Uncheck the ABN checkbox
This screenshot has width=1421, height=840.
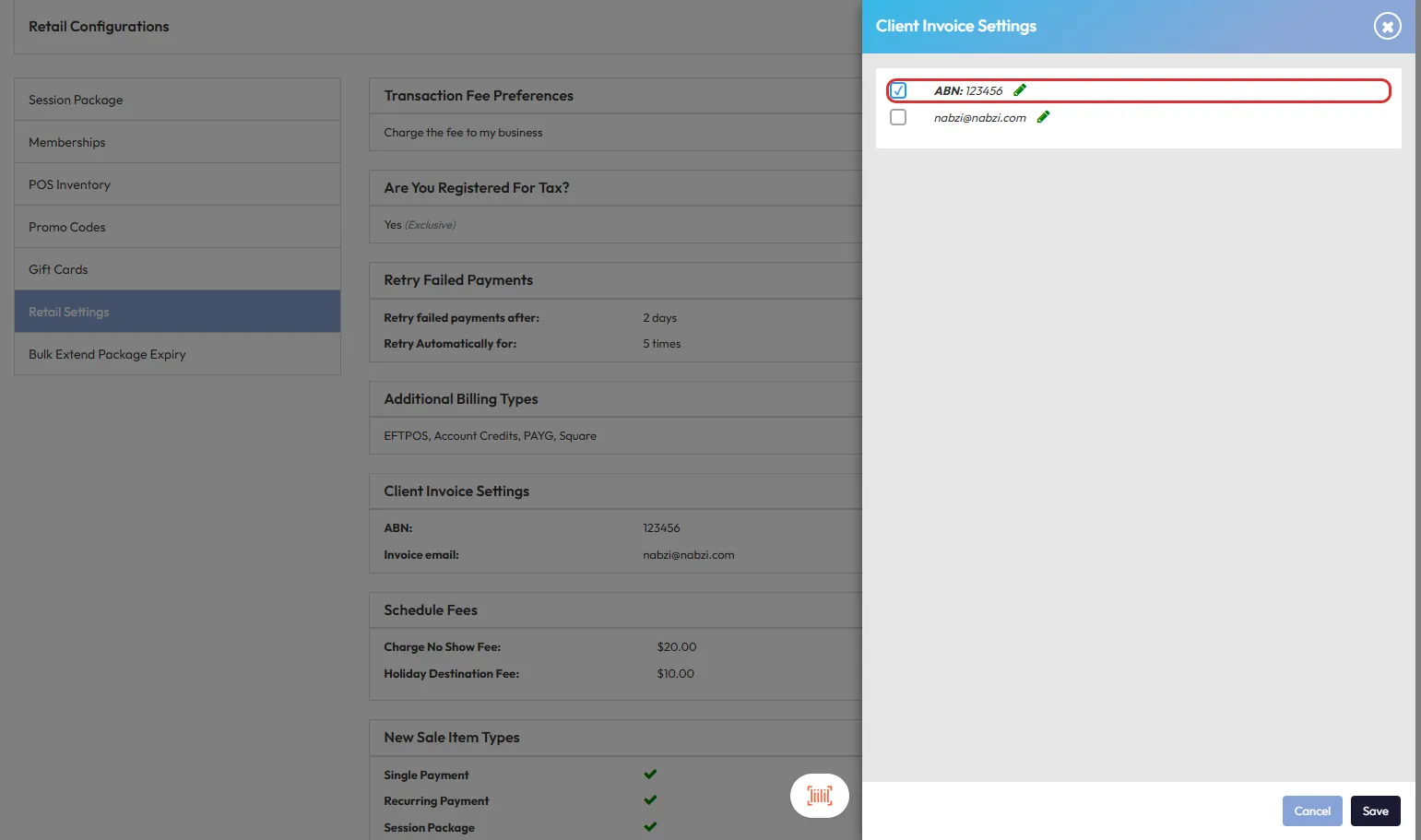898,90
